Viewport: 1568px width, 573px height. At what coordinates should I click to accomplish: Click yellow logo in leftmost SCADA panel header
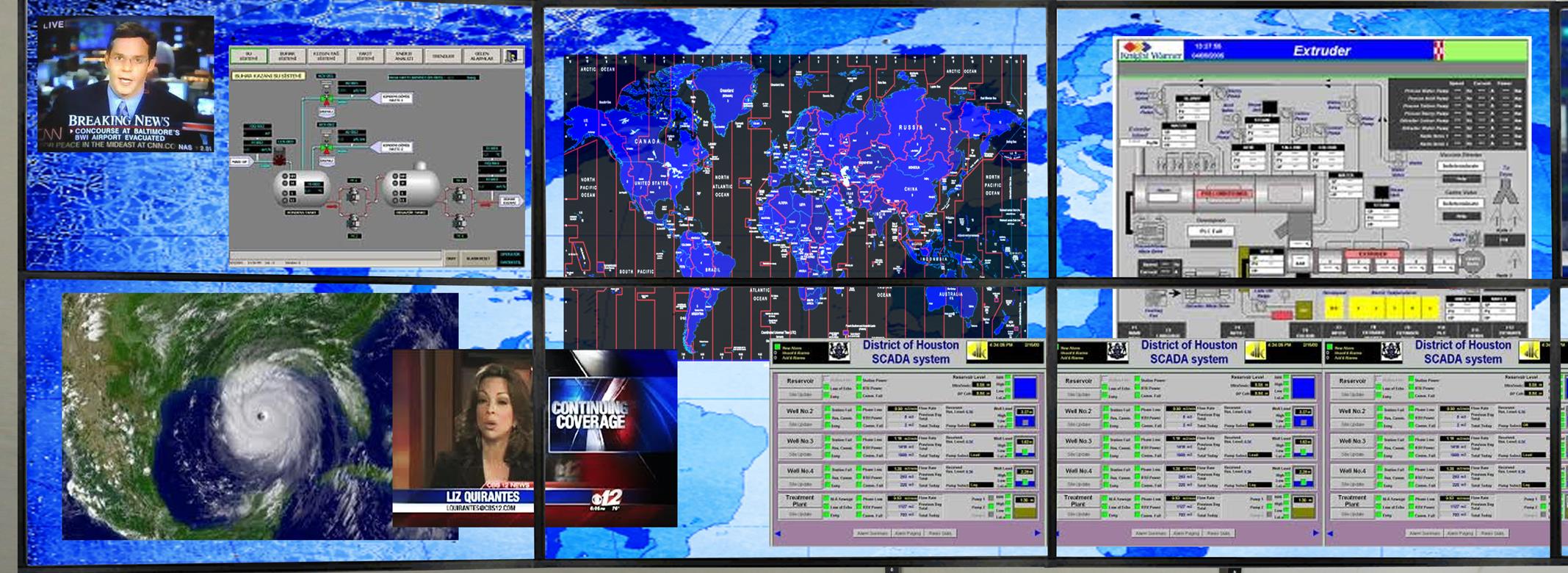click(978, 350)
